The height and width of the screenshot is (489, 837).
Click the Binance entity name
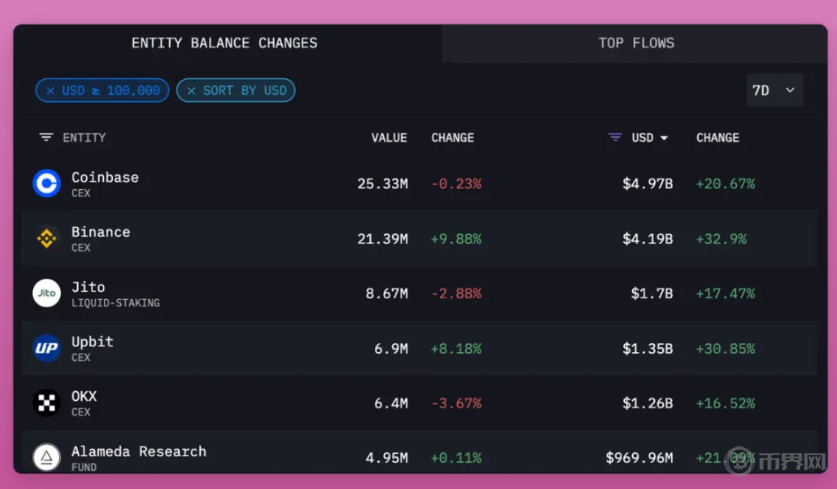tap(101, 232)
